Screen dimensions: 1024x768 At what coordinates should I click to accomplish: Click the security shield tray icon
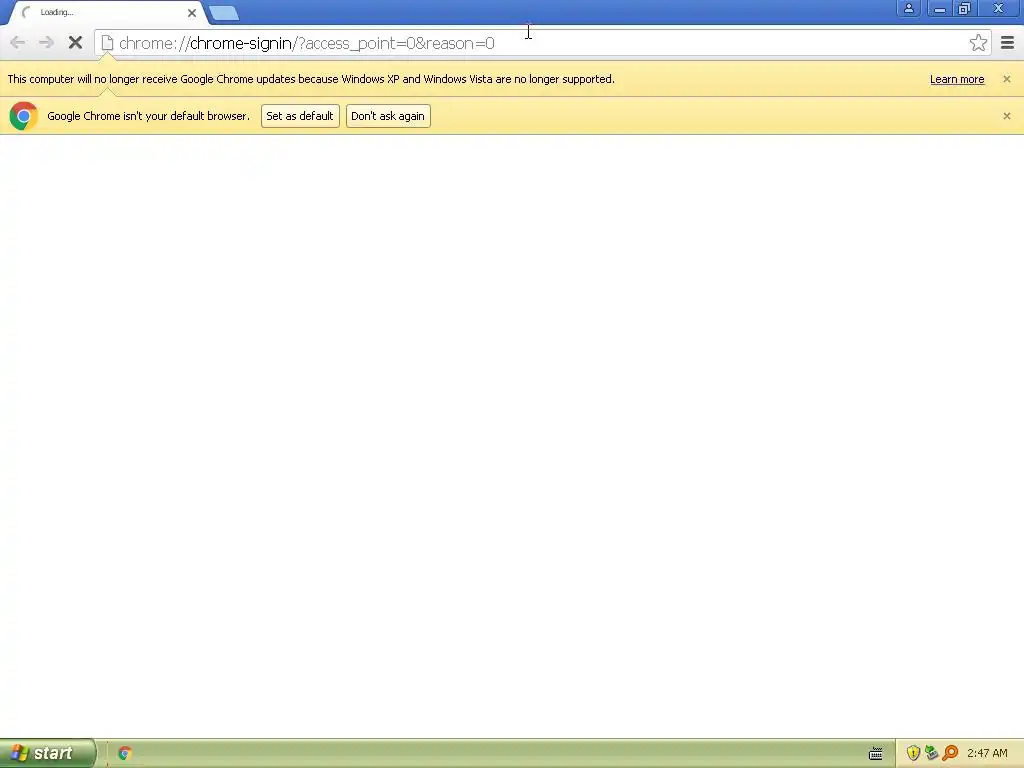click(x=913, y=753)
